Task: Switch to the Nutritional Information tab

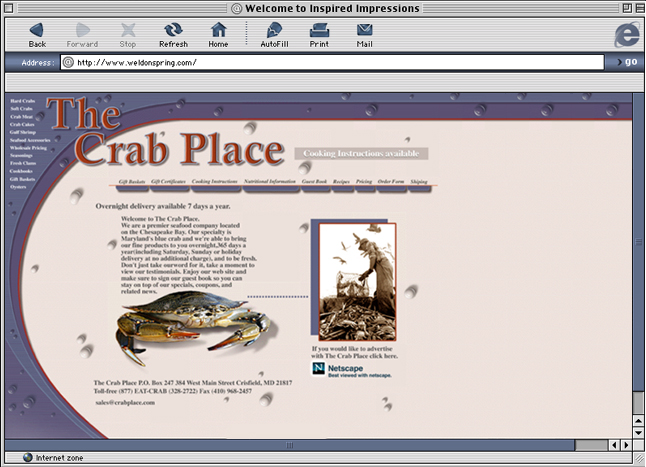Action: tap(269, 182)
